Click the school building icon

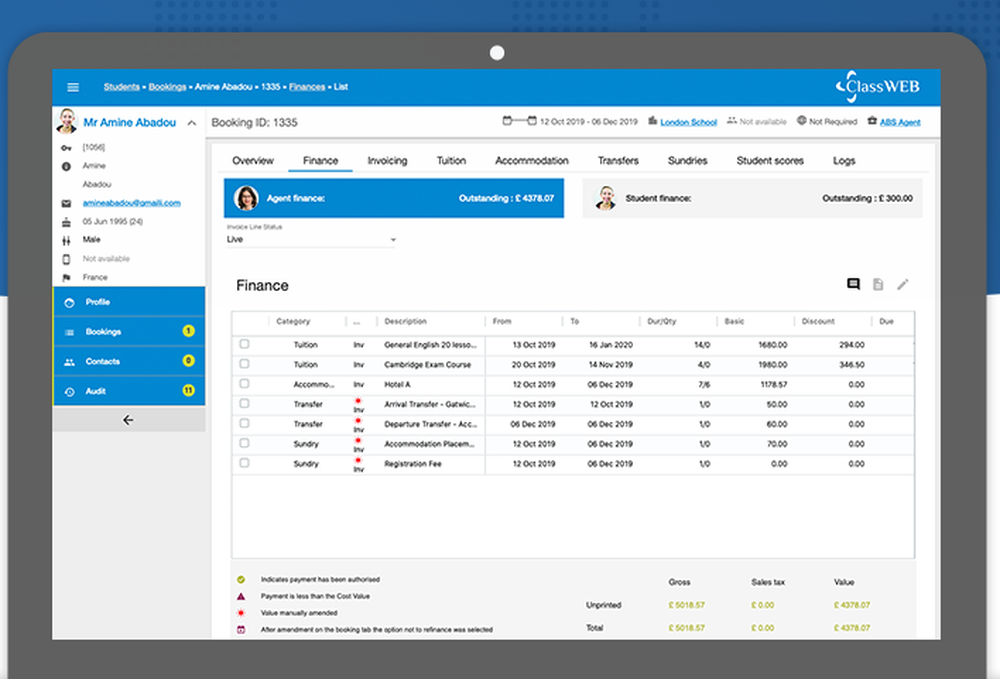652,120
